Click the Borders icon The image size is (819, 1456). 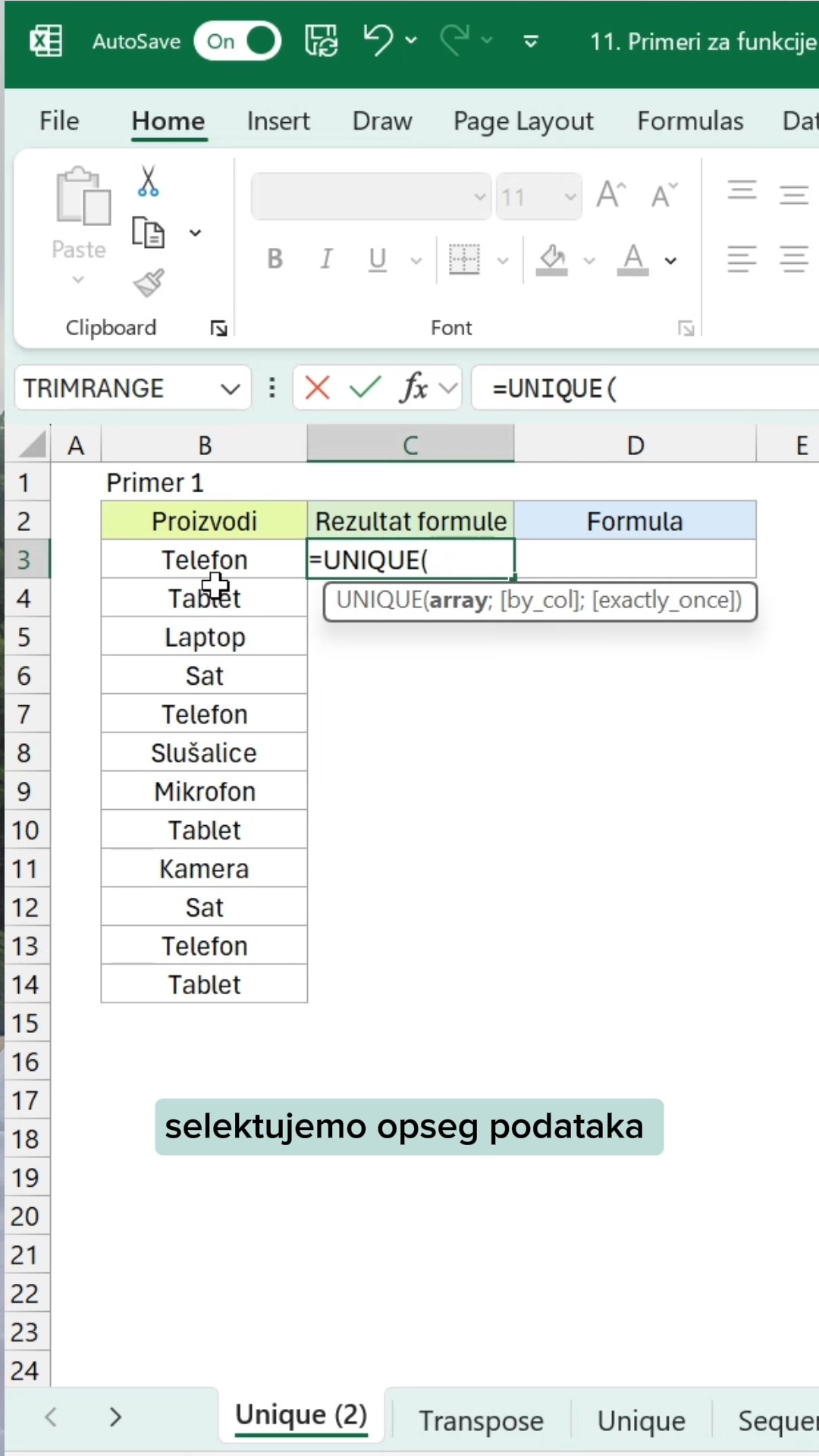[x=464, y=259]
